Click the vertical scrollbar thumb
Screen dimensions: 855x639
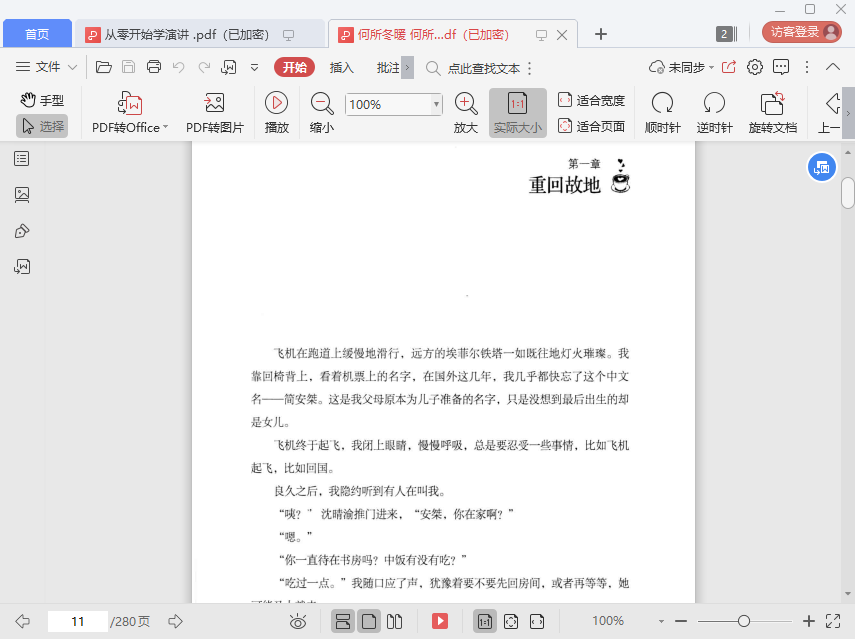tap(847, 194)
